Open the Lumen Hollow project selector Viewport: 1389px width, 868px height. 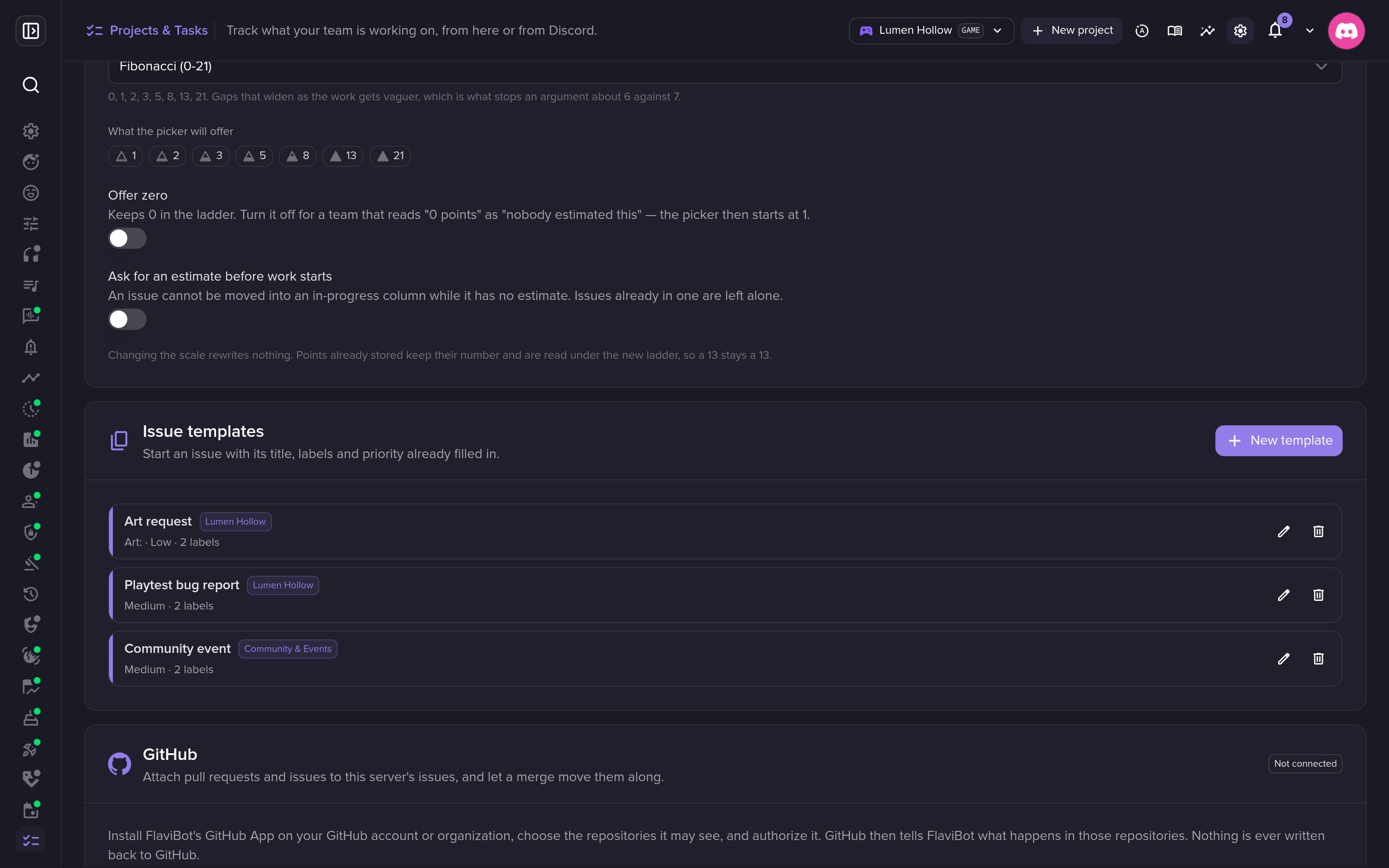(x=931, y=30)
